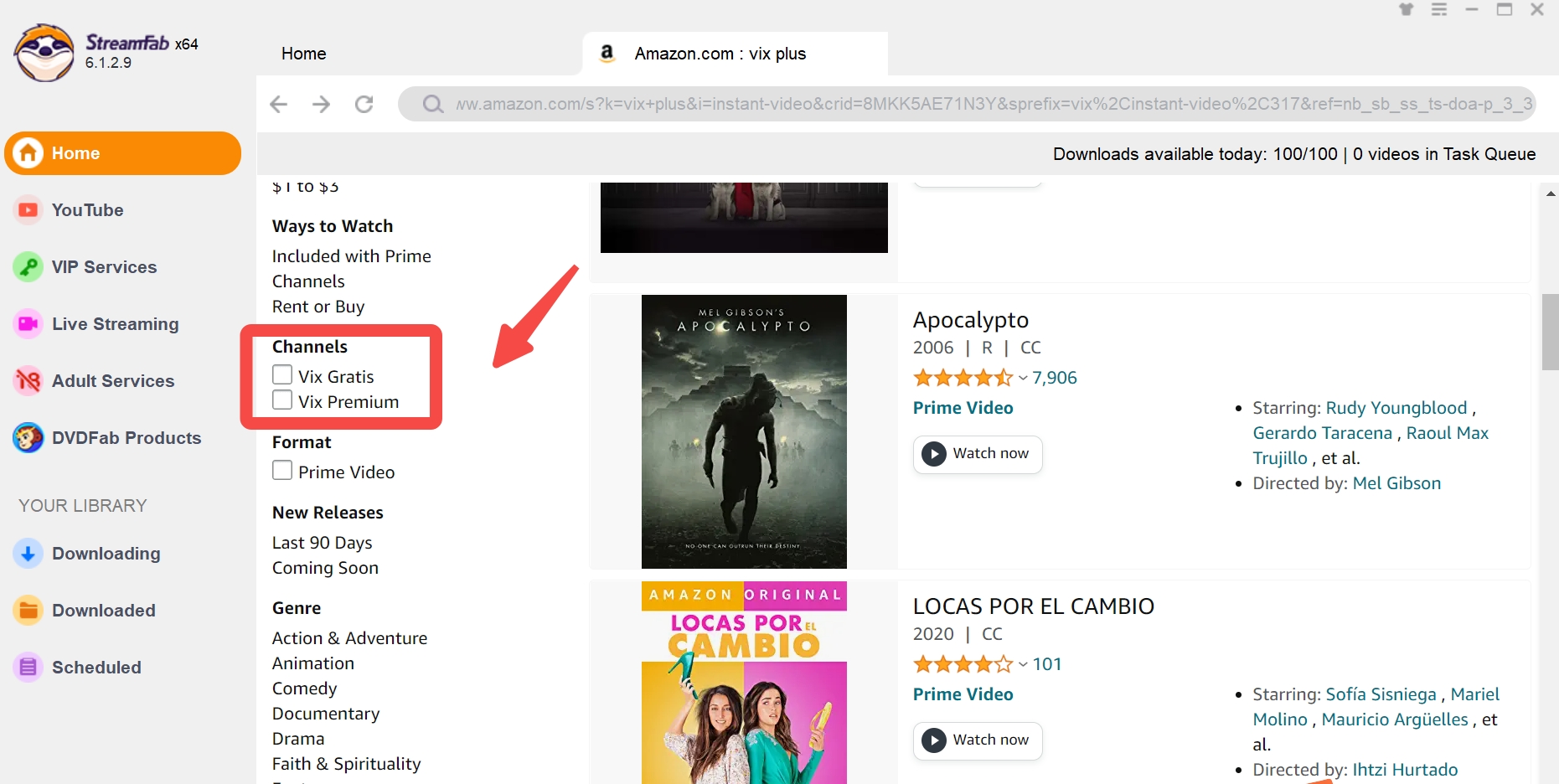Open Adult Services in the sidebar
The height and width of the screenshot is (784, 1559).
pyautogui.click(x=113, y=381)
